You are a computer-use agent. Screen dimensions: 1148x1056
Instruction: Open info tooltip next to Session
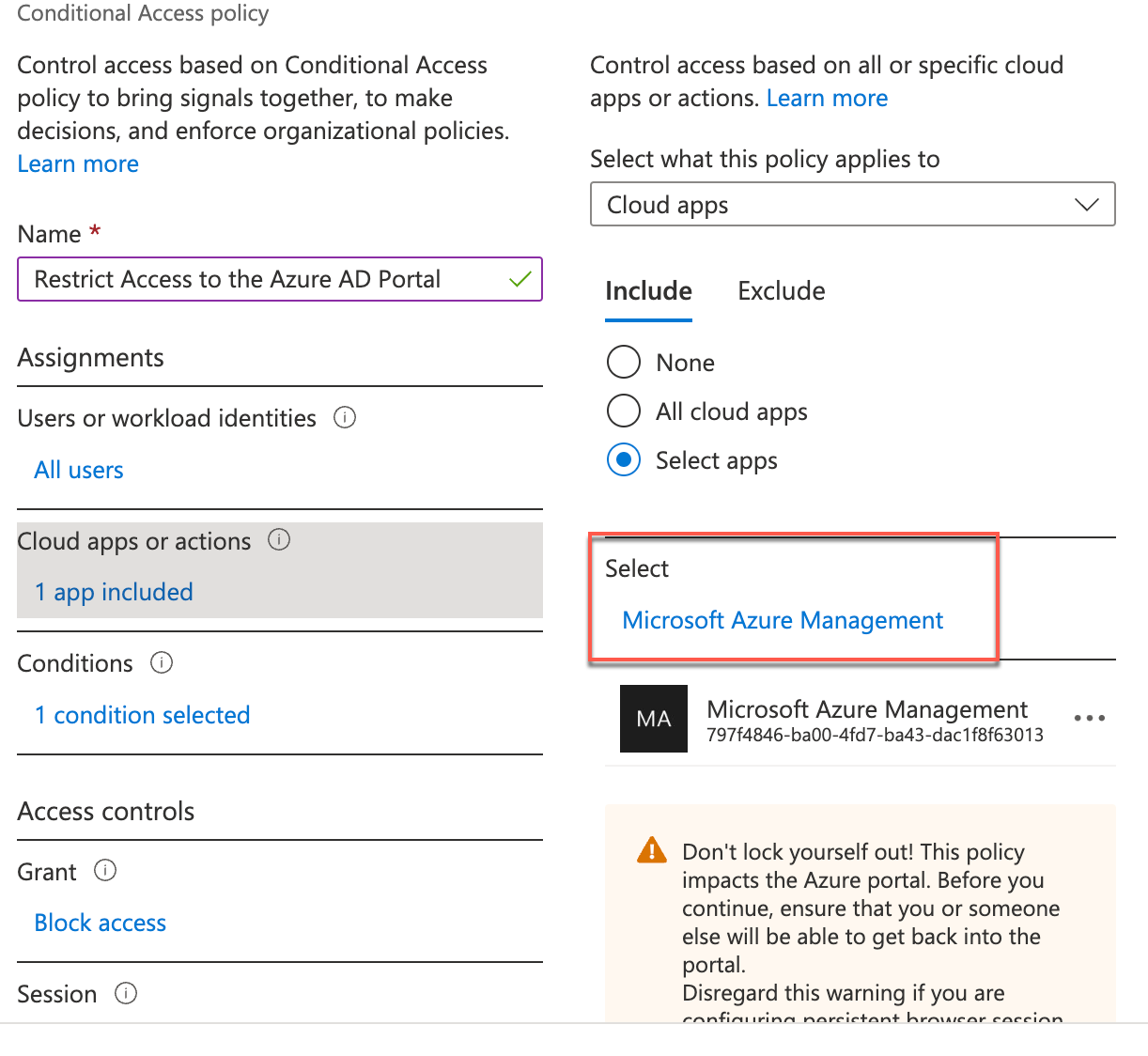(126, 993)
